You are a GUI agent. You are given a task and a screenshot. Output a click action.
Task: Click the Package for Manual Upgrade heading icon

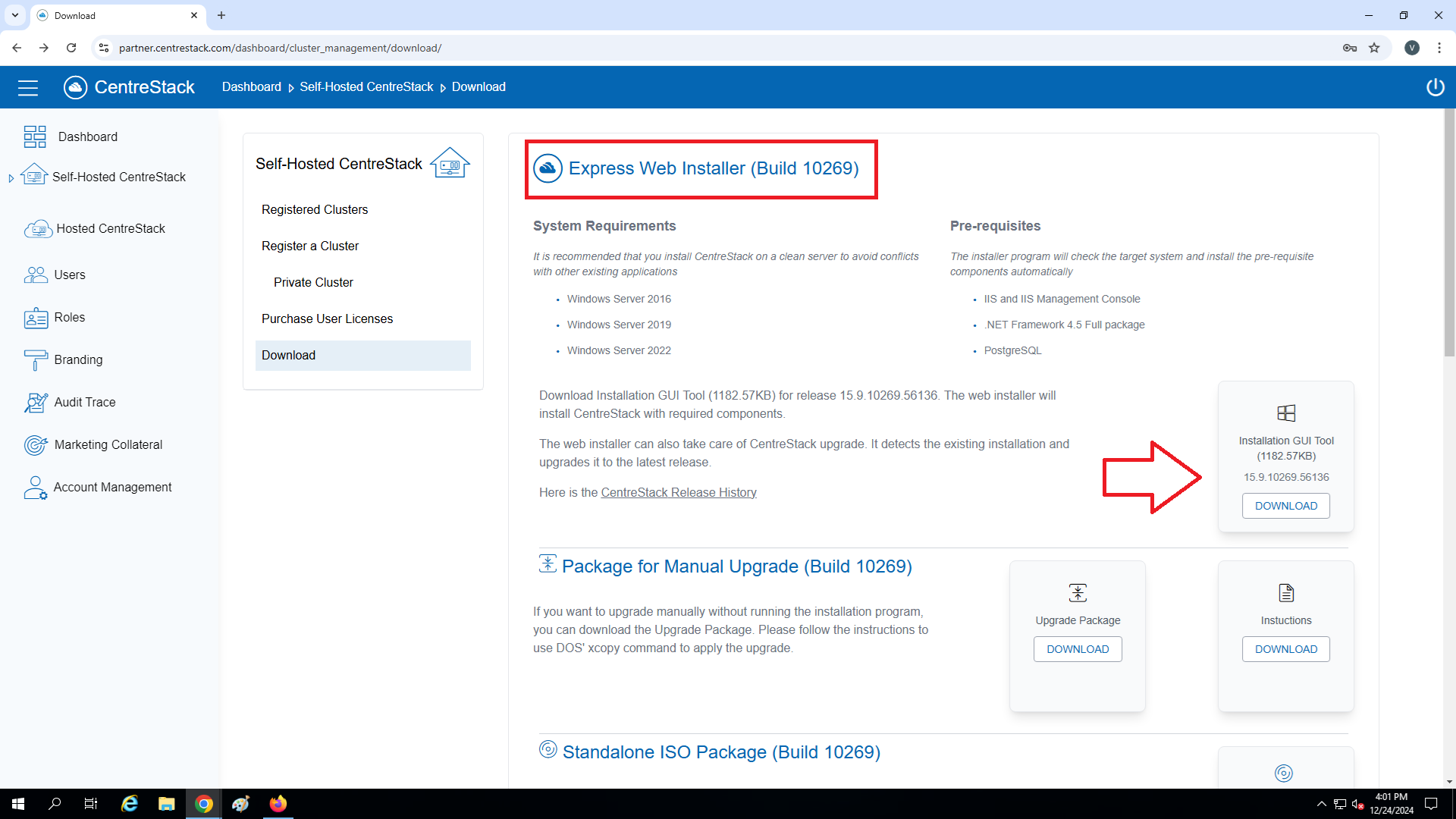[548, 563]
